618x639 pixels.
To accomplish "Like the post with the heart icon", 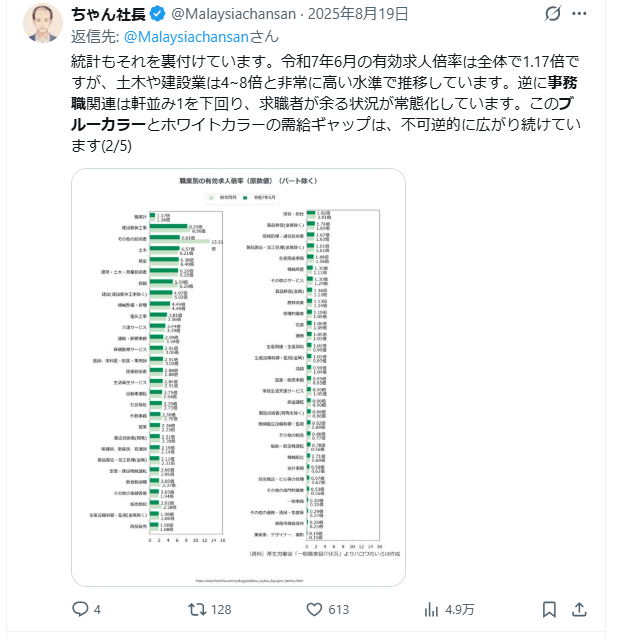I will point(314,609).
